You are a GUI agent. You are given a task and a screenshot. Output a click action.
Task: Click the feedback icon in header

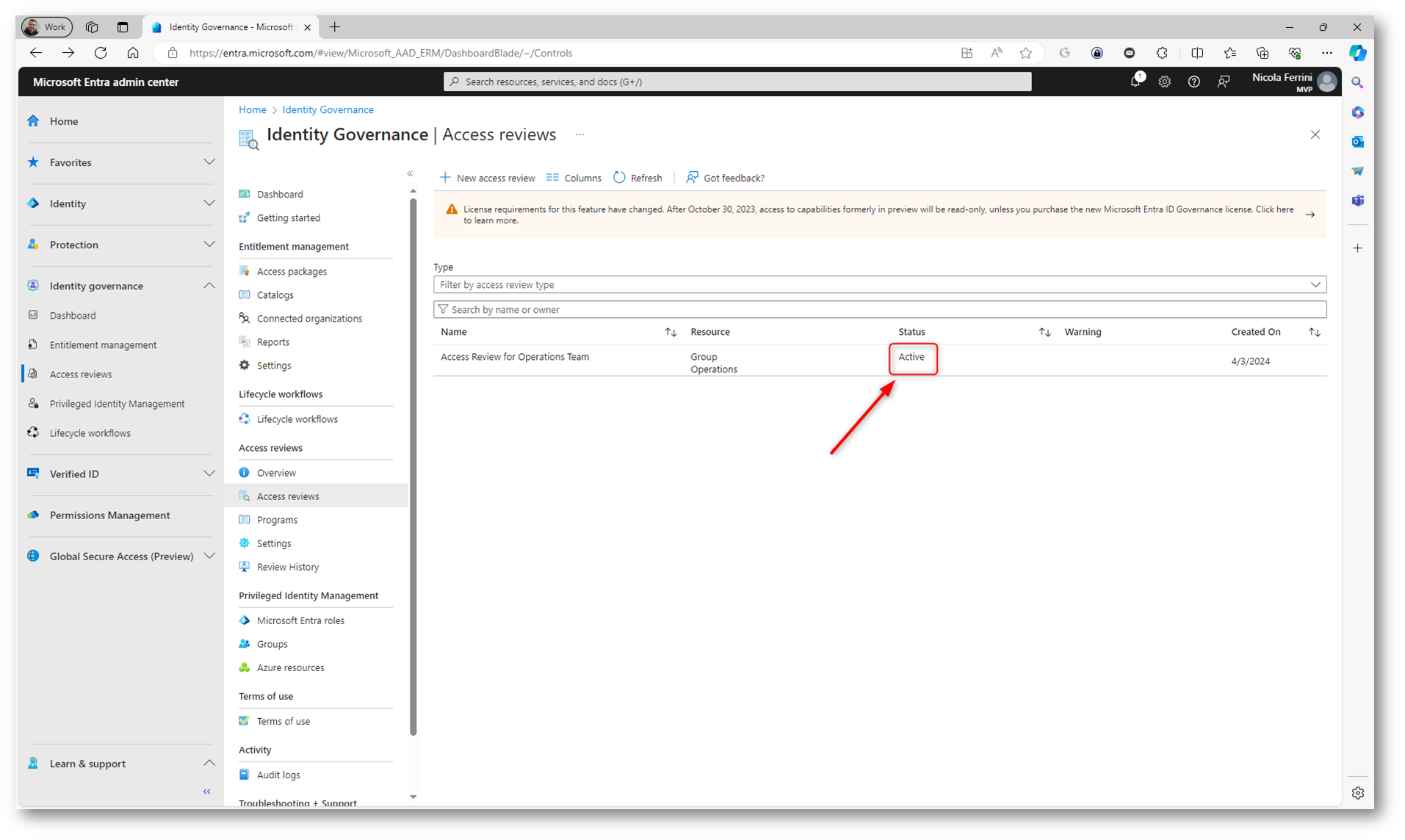click(x=1223, y=82)
